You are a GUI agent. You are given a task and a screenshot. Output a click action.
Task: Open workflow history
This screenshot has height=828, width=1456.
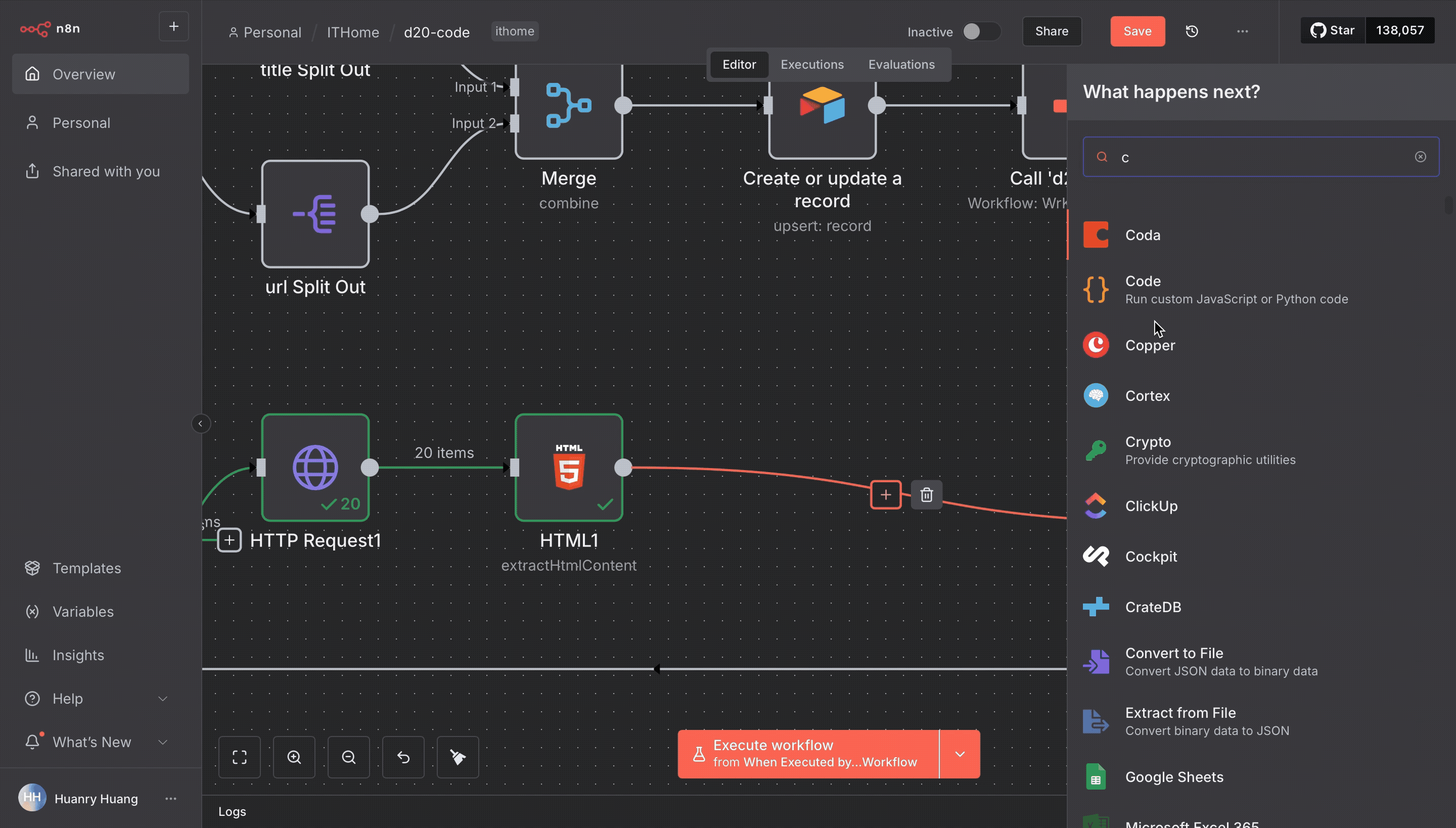1192,31
